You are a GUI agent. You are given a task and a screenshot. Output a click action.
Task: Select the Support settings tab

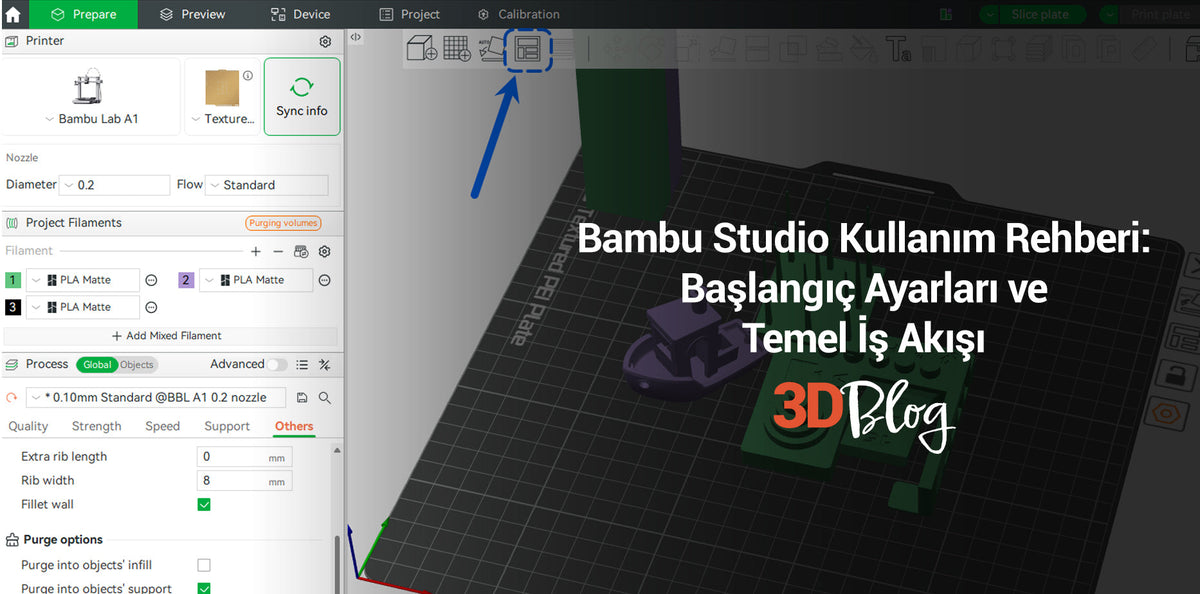[227, 426]
